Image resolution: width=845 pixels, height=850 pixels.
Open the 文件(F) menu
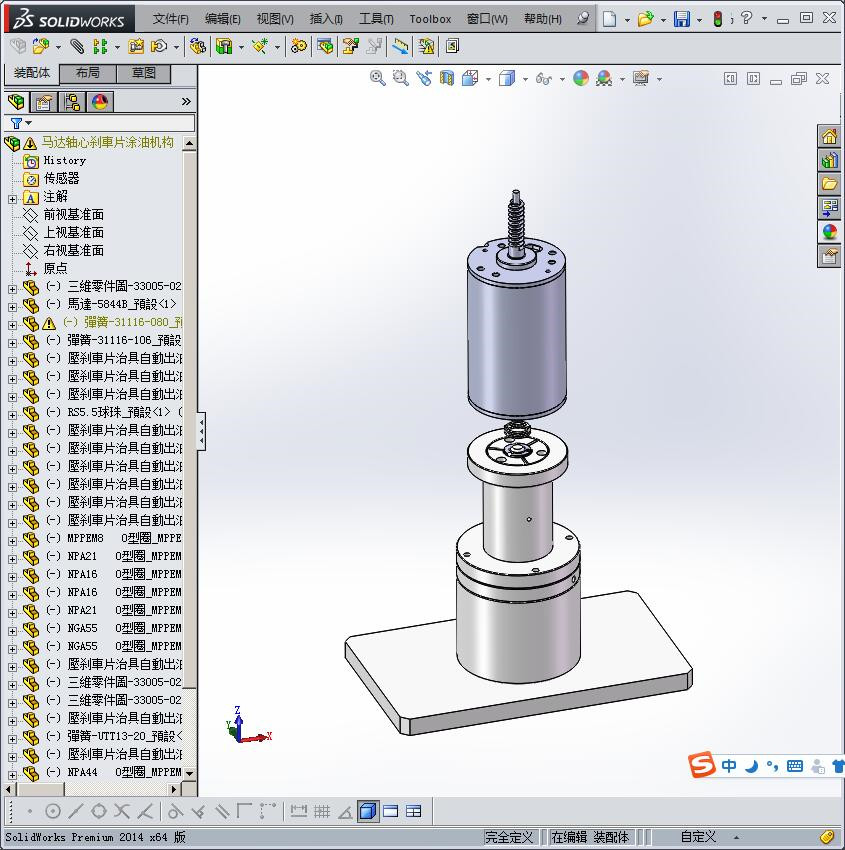pos(170,19)
